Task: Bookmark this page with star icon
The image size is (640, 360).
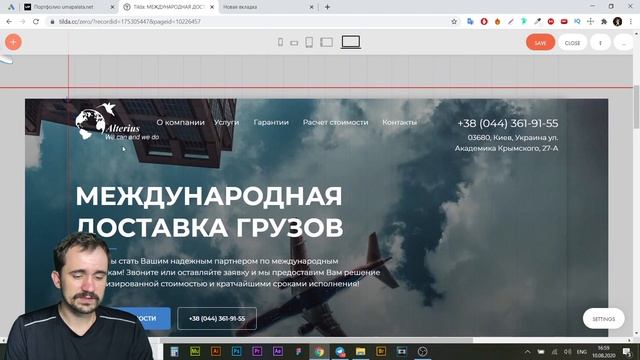Action: (x=454, y=22)
